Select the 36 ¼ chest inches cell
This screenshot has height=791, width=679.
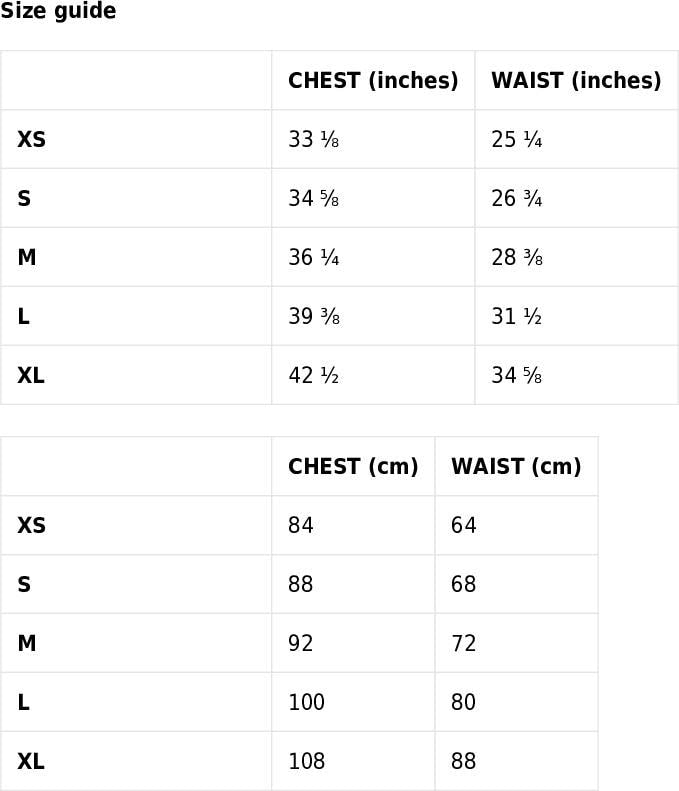pos(314,258)
